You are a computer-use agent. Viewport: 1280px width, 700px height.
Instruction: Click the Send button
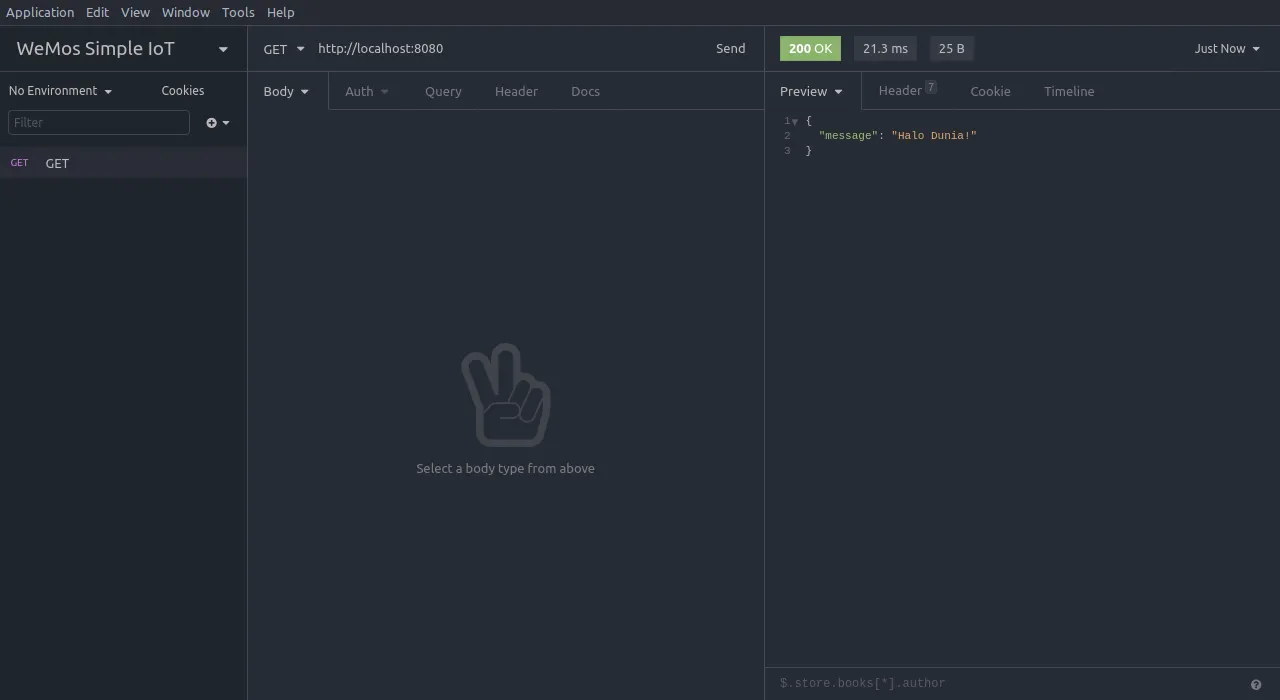point(730,49)
